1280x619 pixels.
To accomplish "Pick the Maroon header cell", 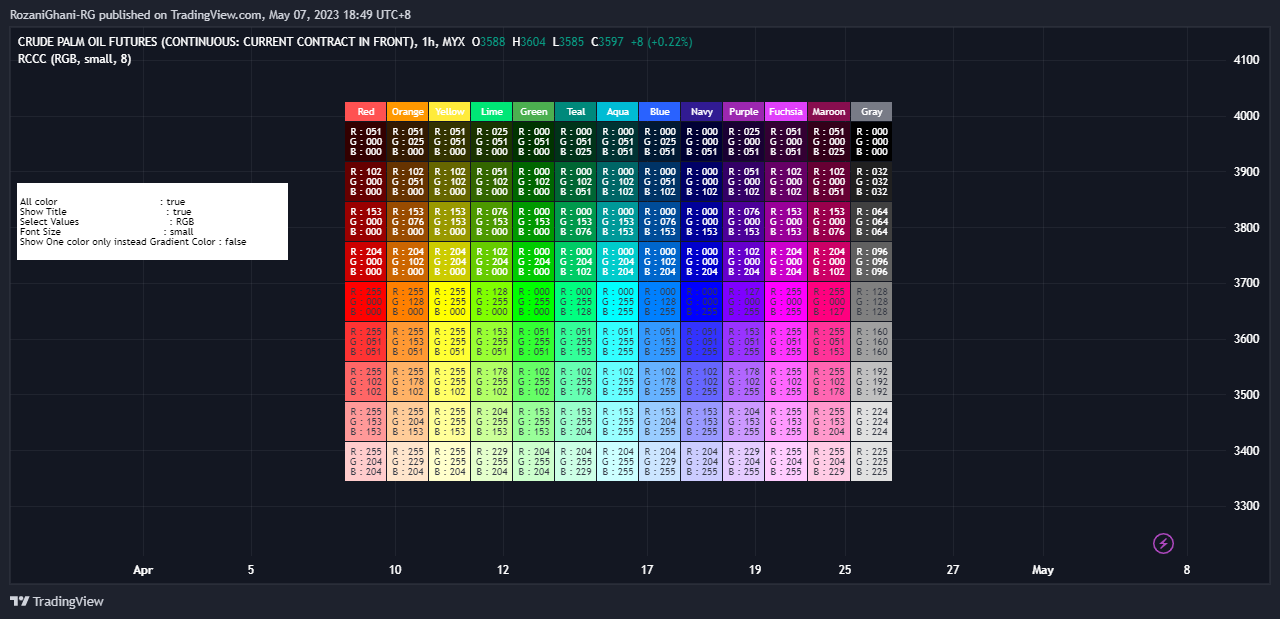I will pos(829,112).
